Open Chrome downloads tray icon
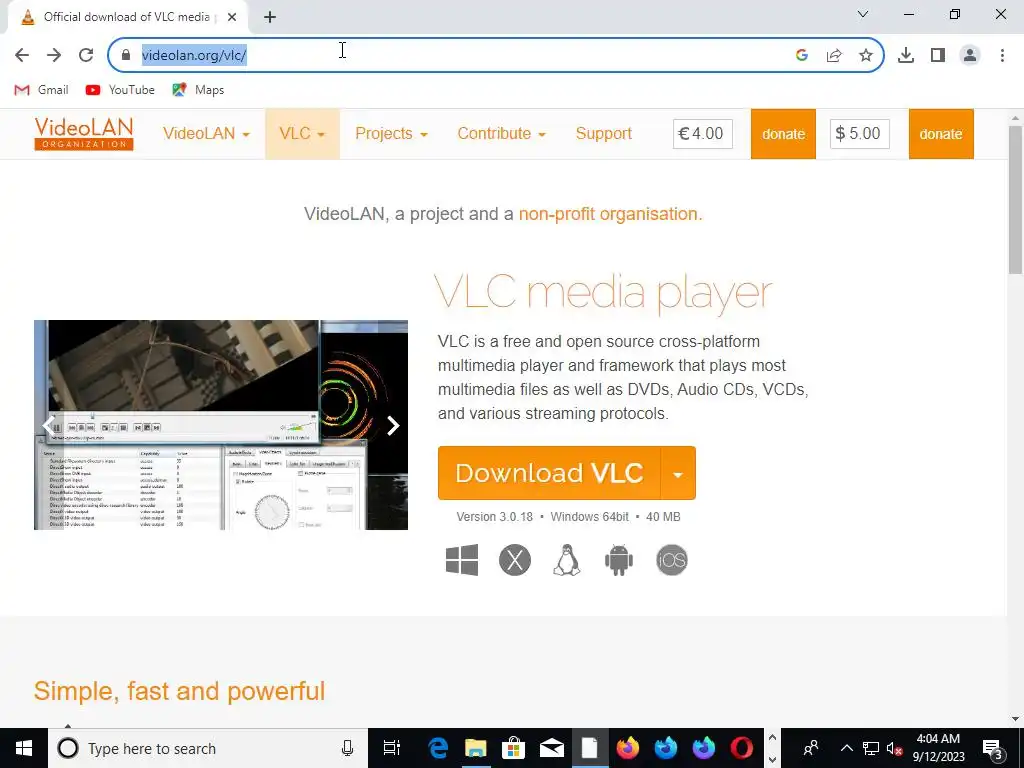Image resolution: width=1024 pixels, height=768 pixels. point(906,55)
